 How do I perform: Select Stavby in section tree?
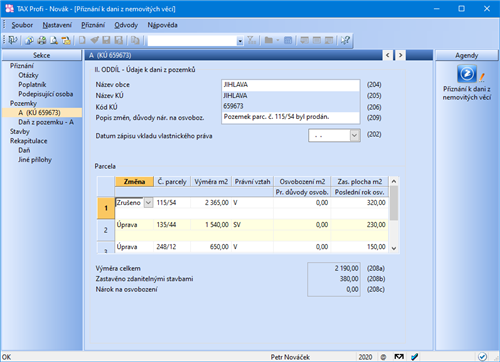(x=20, y=131)
